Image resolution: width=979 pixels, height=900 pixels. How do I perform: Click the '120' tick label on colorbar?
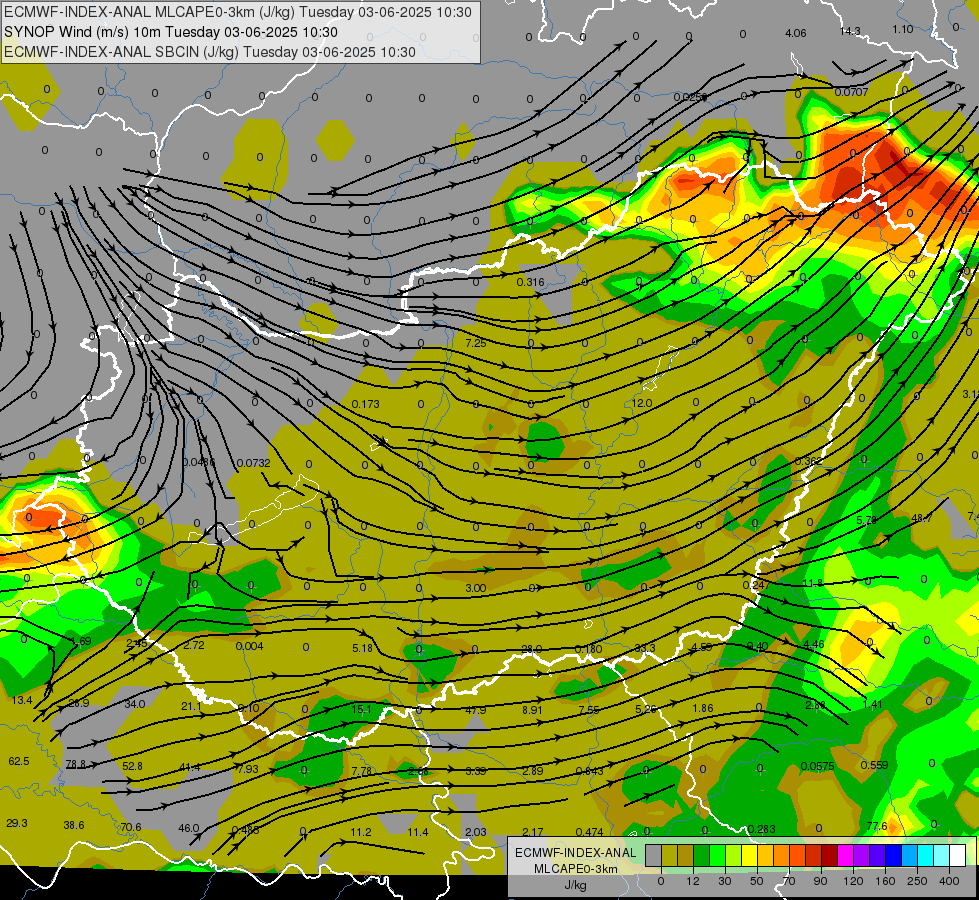pyautogui.click(x=853, y=881)
